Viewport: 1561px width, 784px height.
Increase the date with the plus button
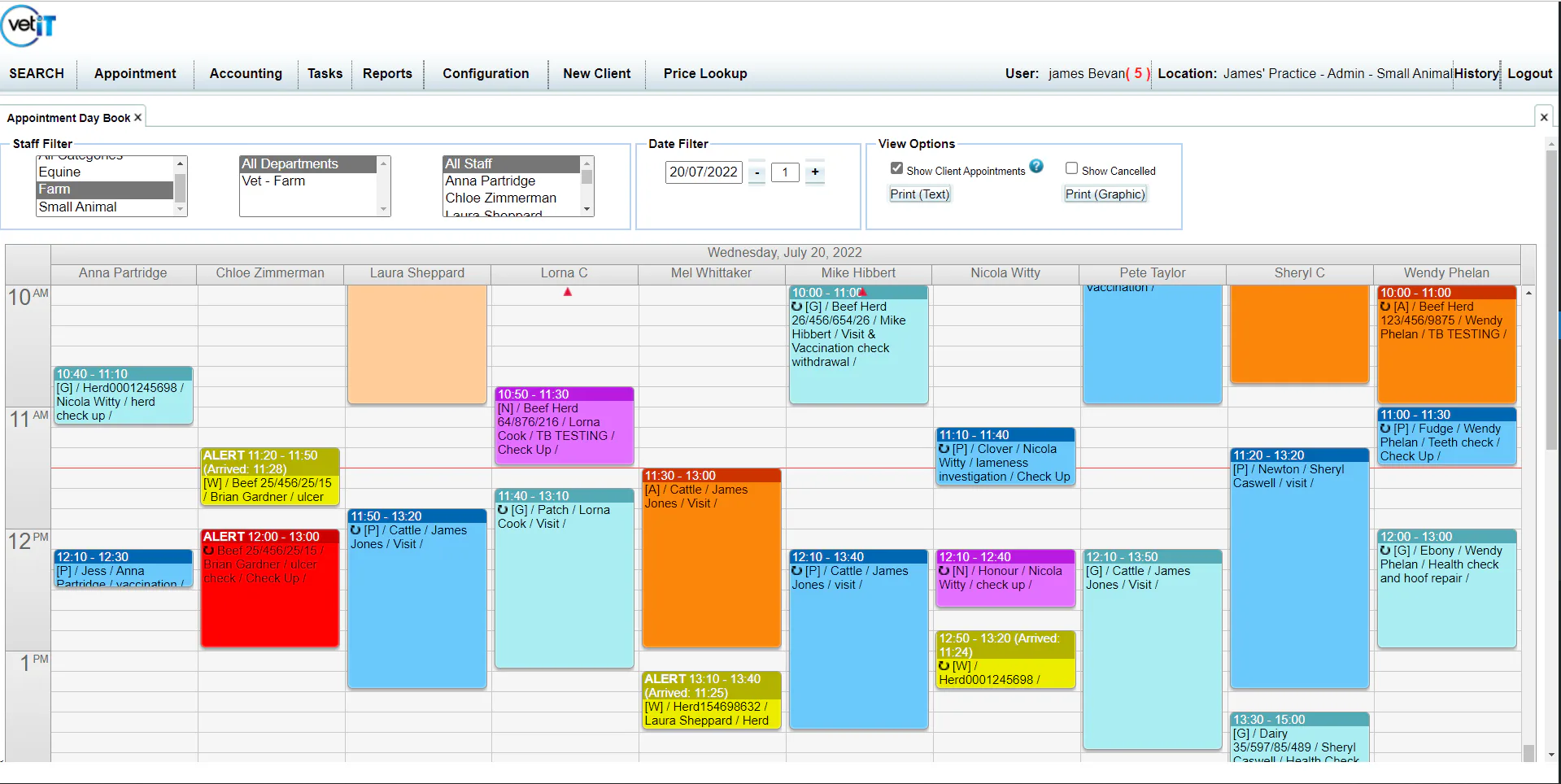(815, 172)
